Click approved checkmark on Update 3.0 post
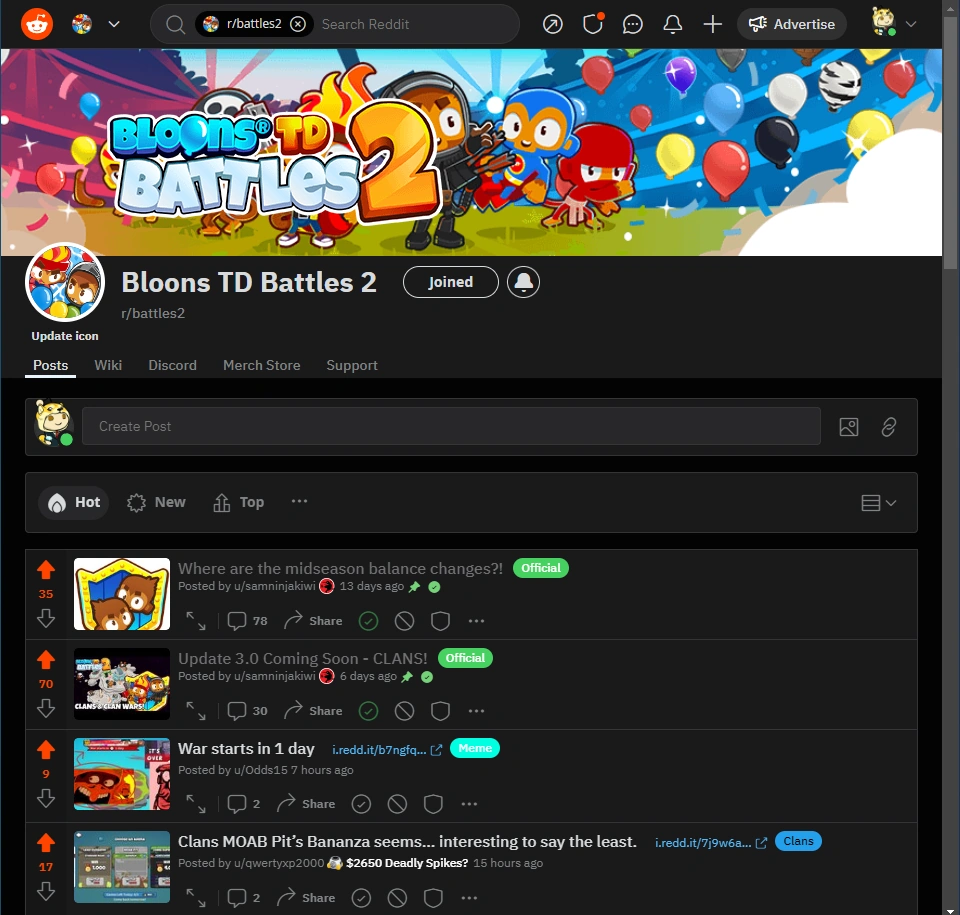This screenshot has width=960, height=915. click(368, 711)
